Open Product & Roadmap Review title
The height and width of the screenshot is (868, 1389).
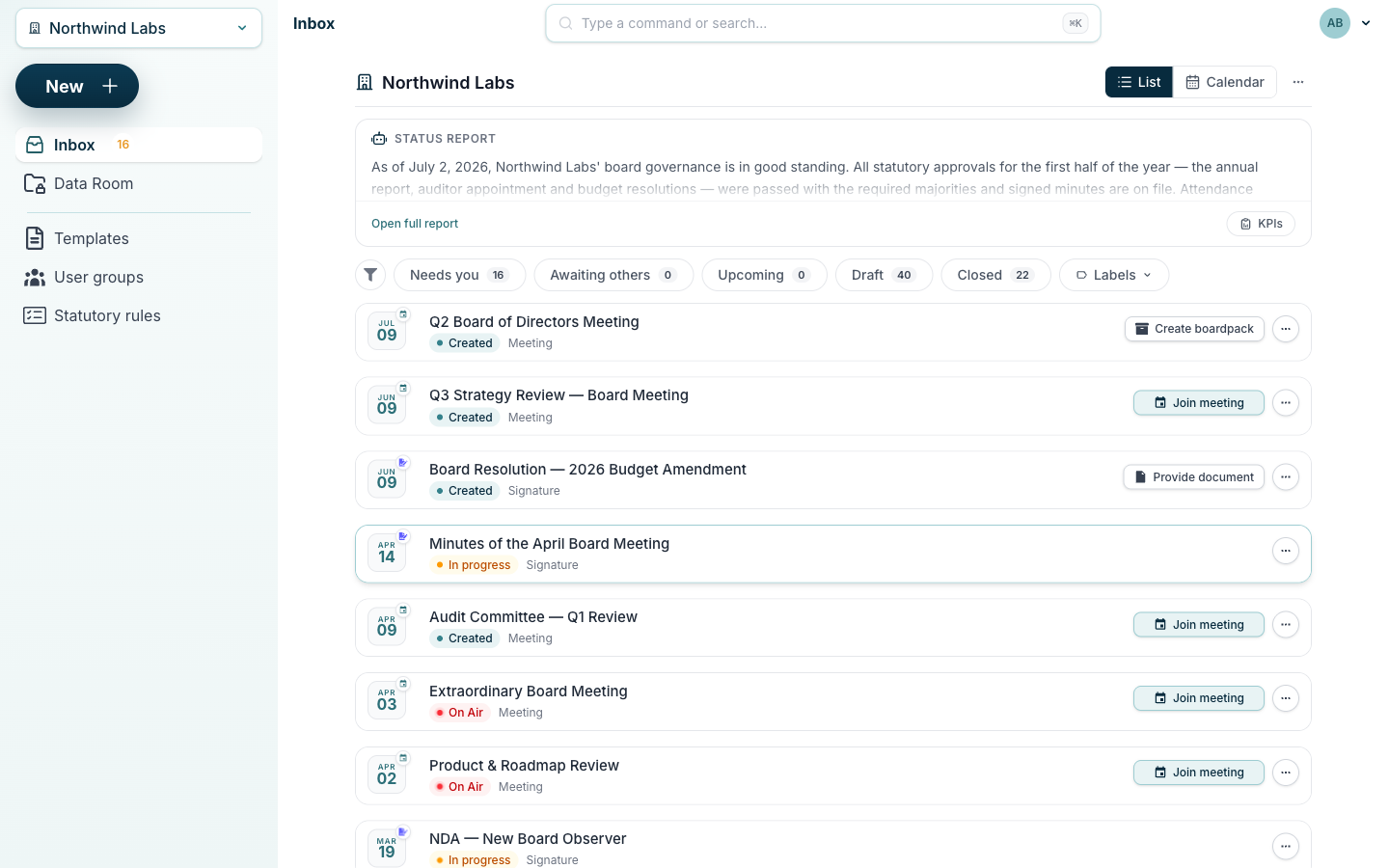point(524,766)
